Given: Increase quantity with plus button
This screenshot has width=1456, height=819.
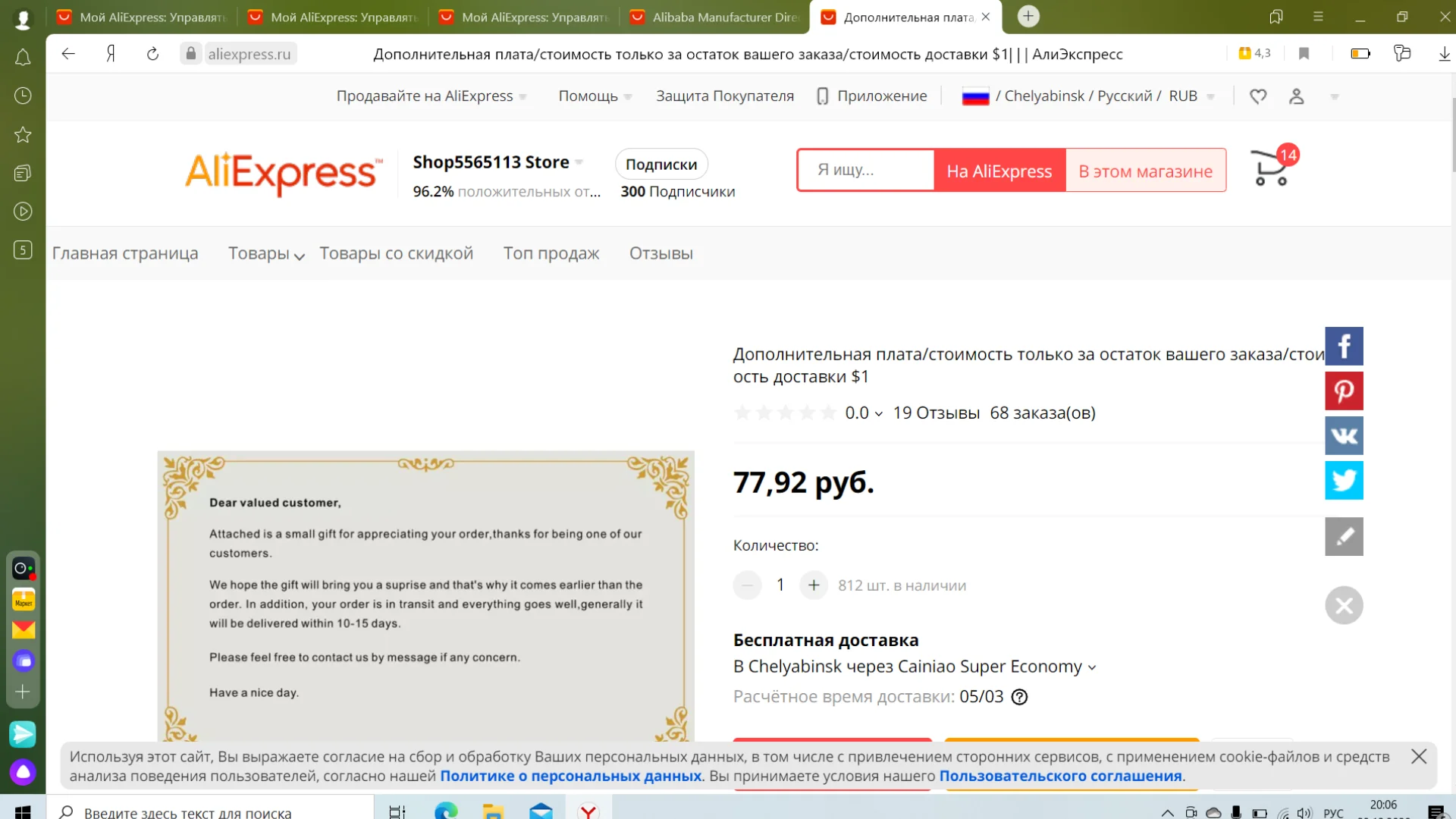Looking at the screenshot, I should [814, 585].
